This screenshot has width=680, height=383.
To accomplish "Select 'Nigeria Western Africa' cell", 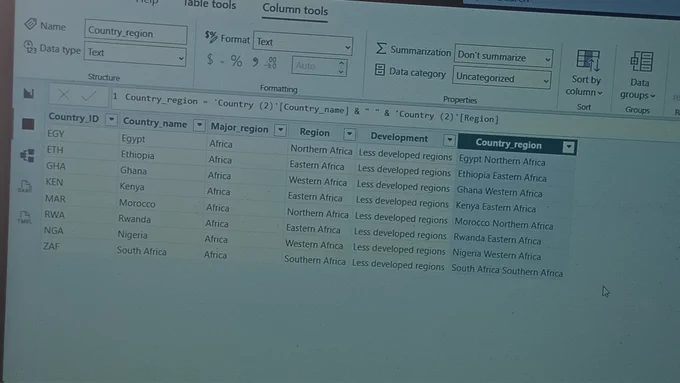I will [x=497, y=255].
